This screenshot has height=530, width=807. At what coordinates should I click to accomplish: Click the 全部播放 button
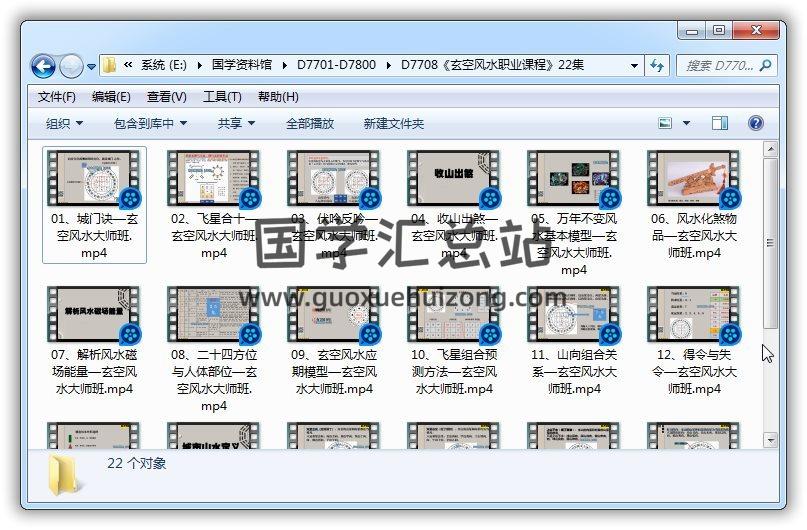coord(310,123)
